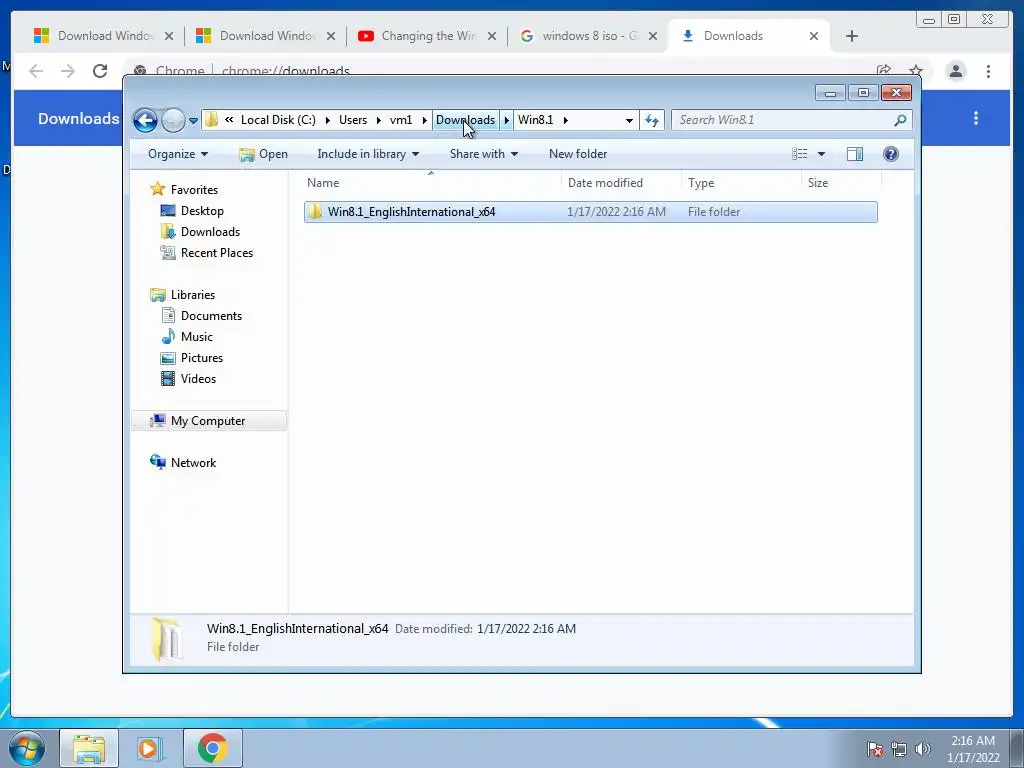Screen dimensions: 1024x768
Task: Switch to Chrome from taskbar
Action: coord(212,748)
